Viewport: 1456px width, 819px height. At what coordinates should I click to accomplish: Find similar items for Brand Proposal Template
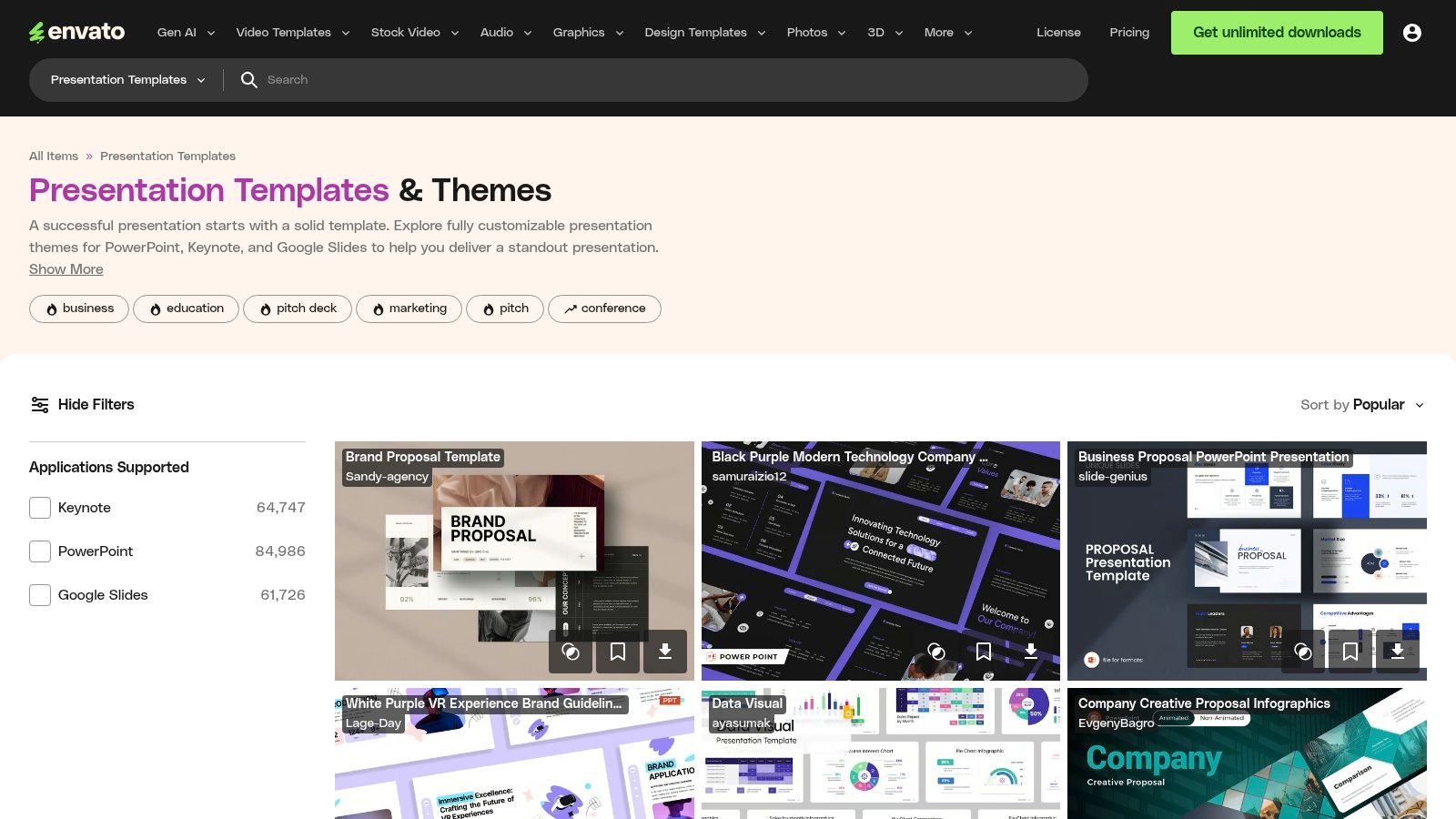571,652
